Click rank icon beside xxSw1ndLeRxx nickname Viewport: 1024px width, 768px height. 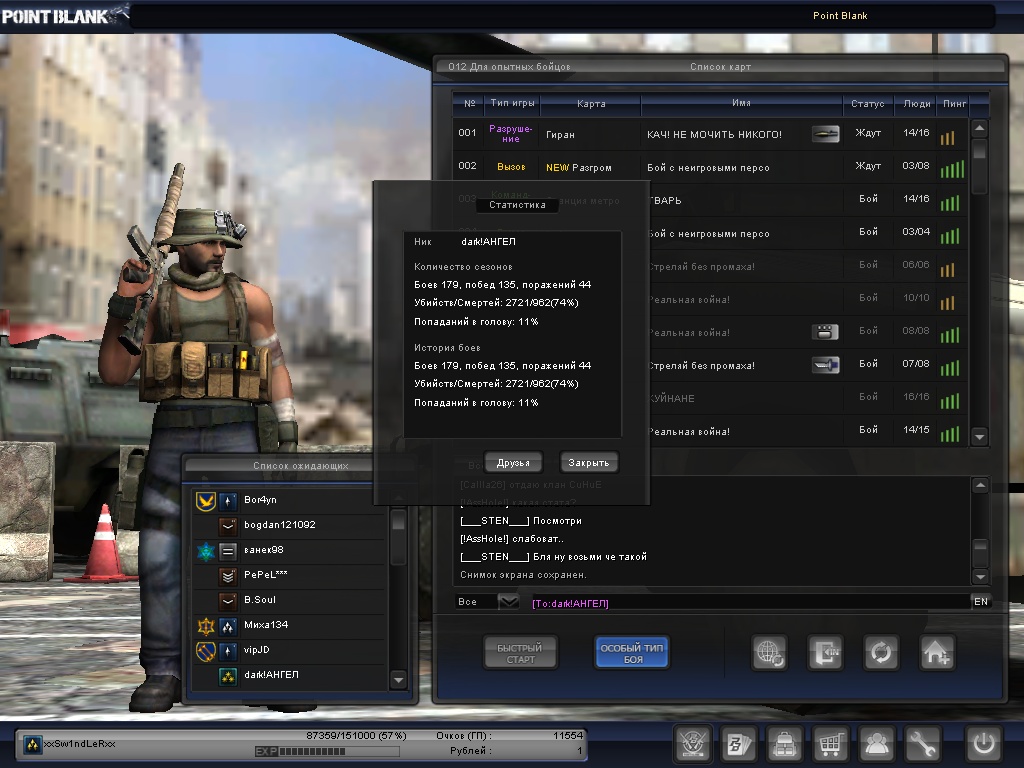click(32, 744)
